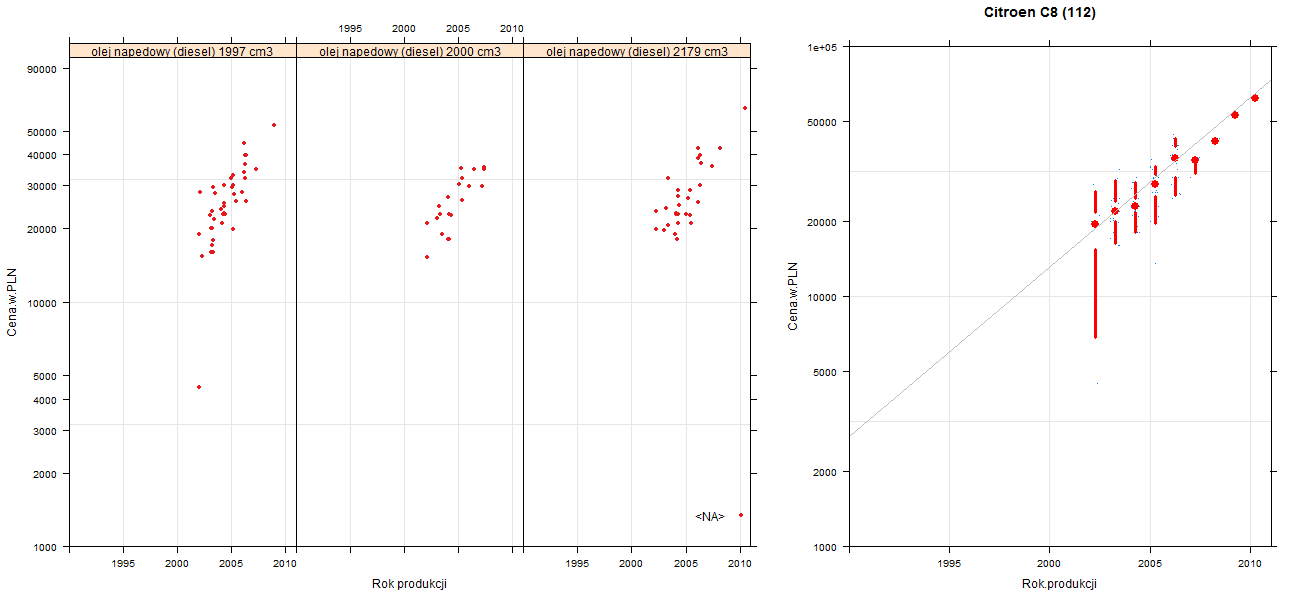Select the "olej napedowy (diesel) 2179 cm3" strip header

click(x=637, y=51)
